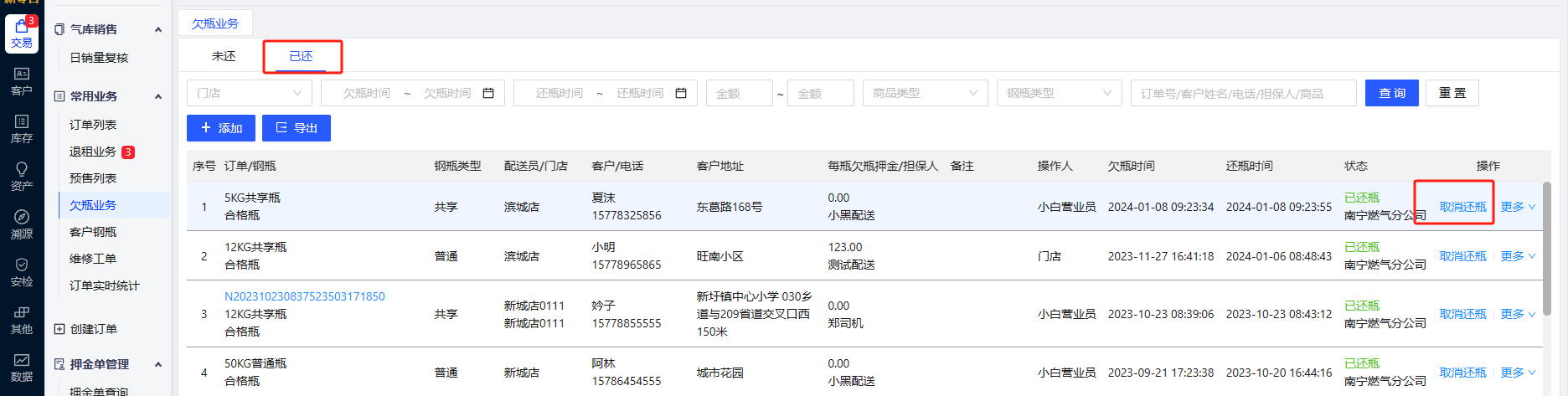Screen dimensions: 1568x396
Task: Click the 重置 reset button
Action: click(1452, 93)
